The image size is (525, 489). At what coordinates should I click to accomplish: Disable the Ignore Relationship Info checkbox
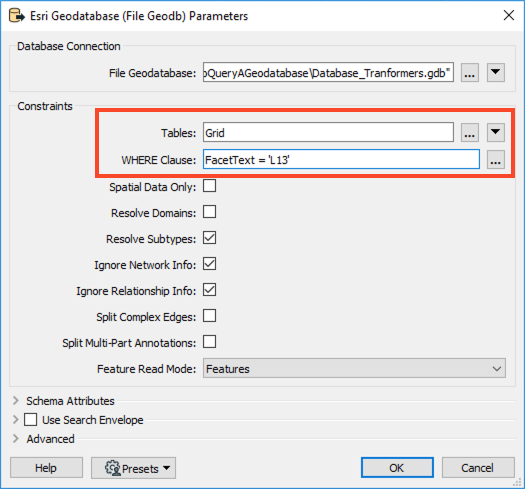point(210,290)
